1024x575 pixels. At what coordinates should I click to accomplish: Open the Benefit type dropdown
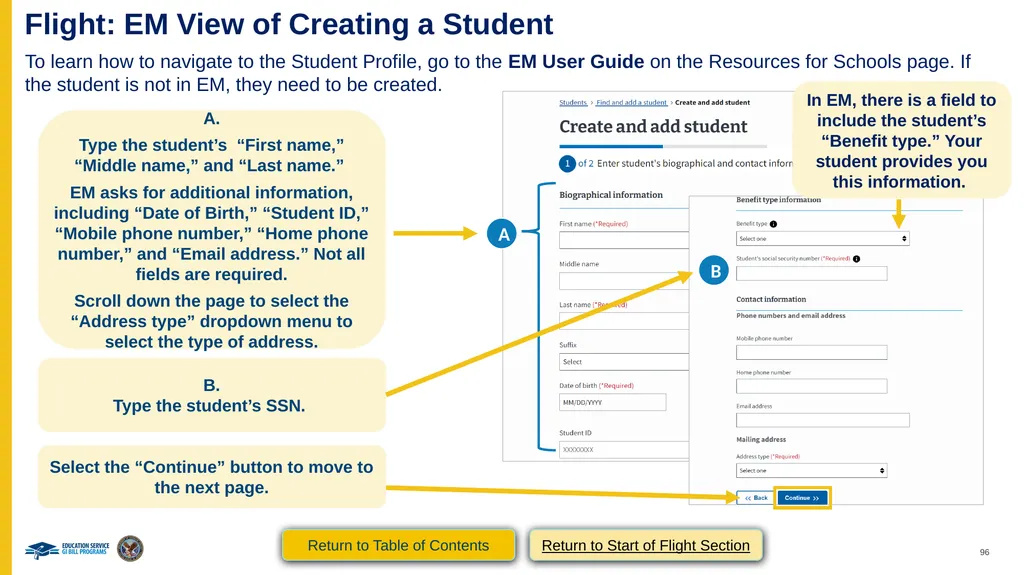point(822,238)
